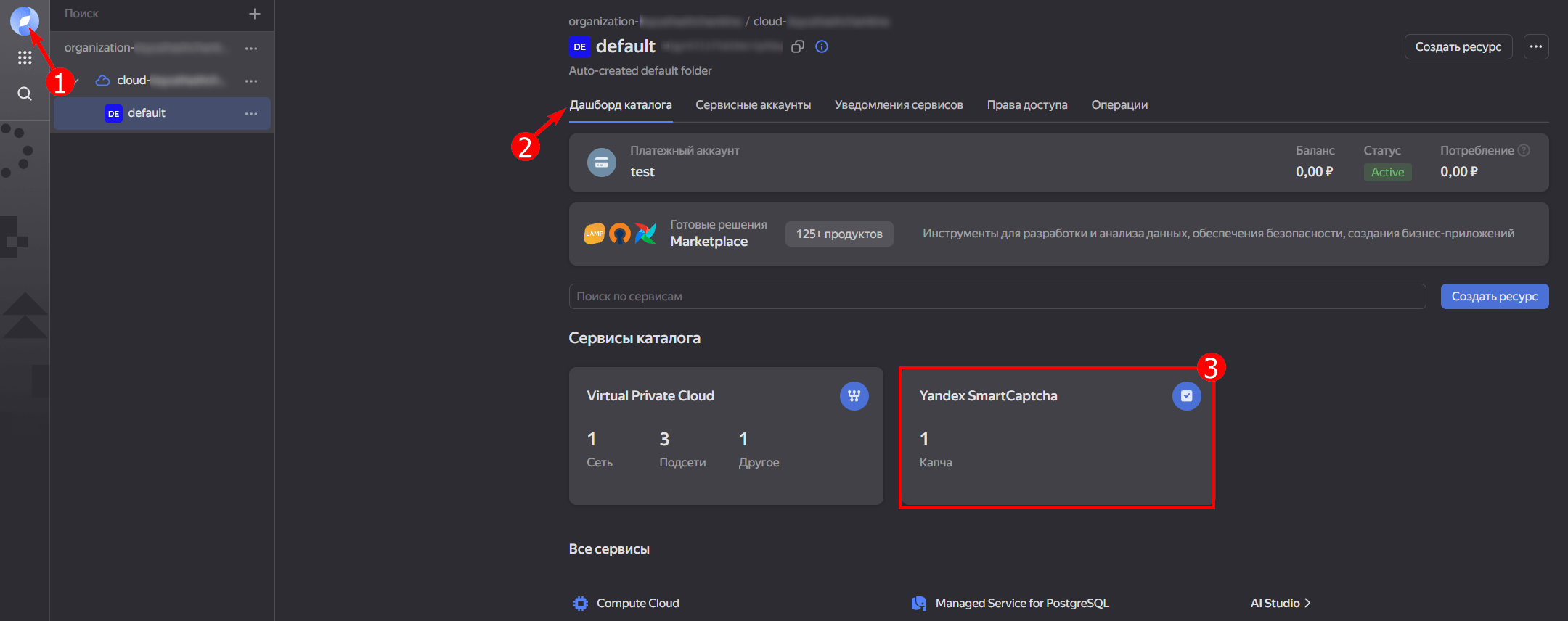Switch to Дашборд каталога tab
The width and height of the screenshot is (1568, 621).
(621, 104)
